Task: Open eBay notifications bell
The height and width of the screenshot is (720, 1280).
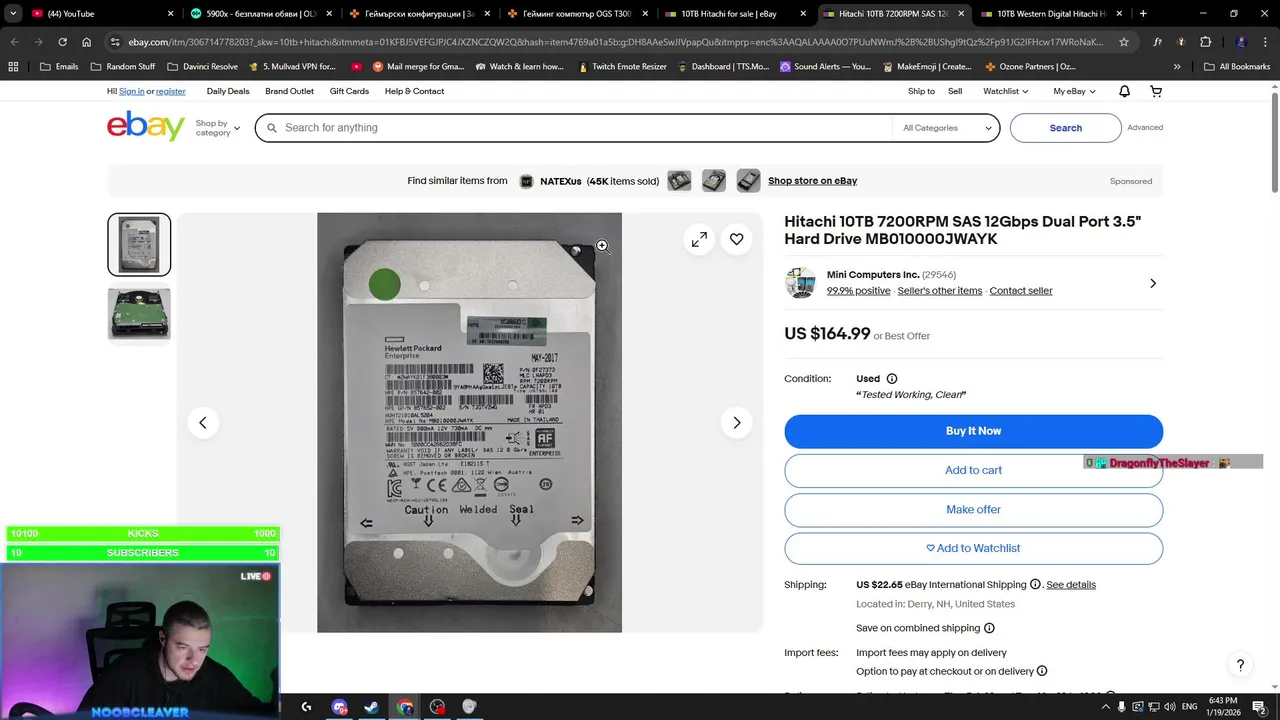Action: click(x=1124, y=91)
